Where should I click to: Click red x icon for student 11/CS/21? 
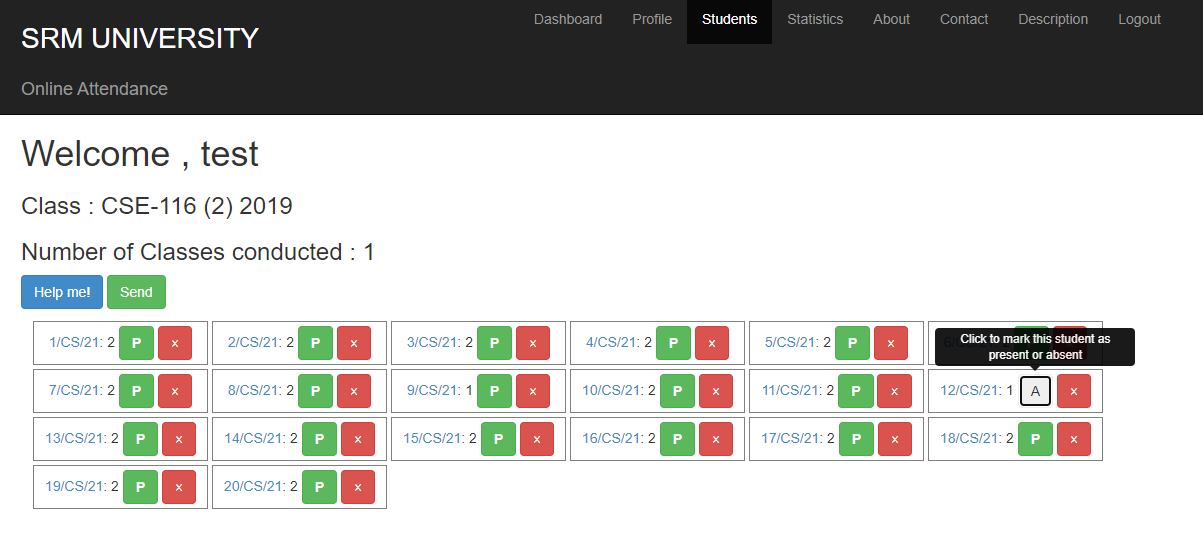895,391
